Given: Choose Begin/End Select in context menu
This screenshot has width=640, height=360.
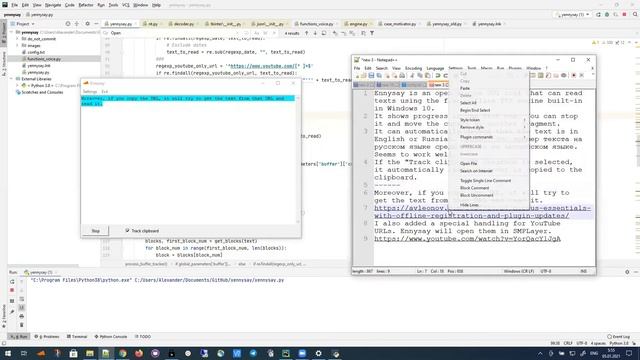Looking at the screenshot, I should (475, 110).
